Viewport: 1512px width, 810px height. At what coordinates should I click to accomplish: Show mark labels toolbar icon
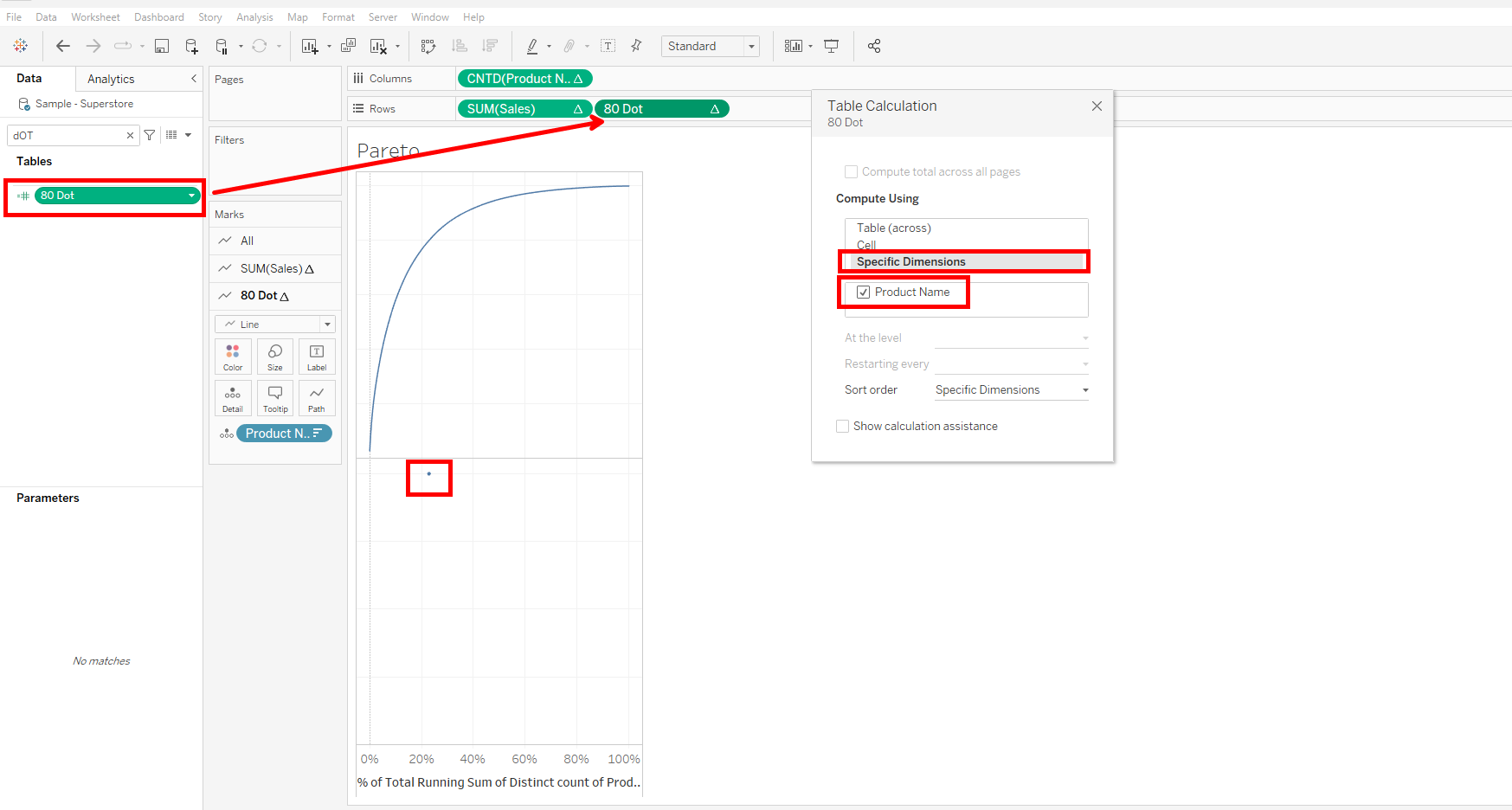click(x=608, y=46)
